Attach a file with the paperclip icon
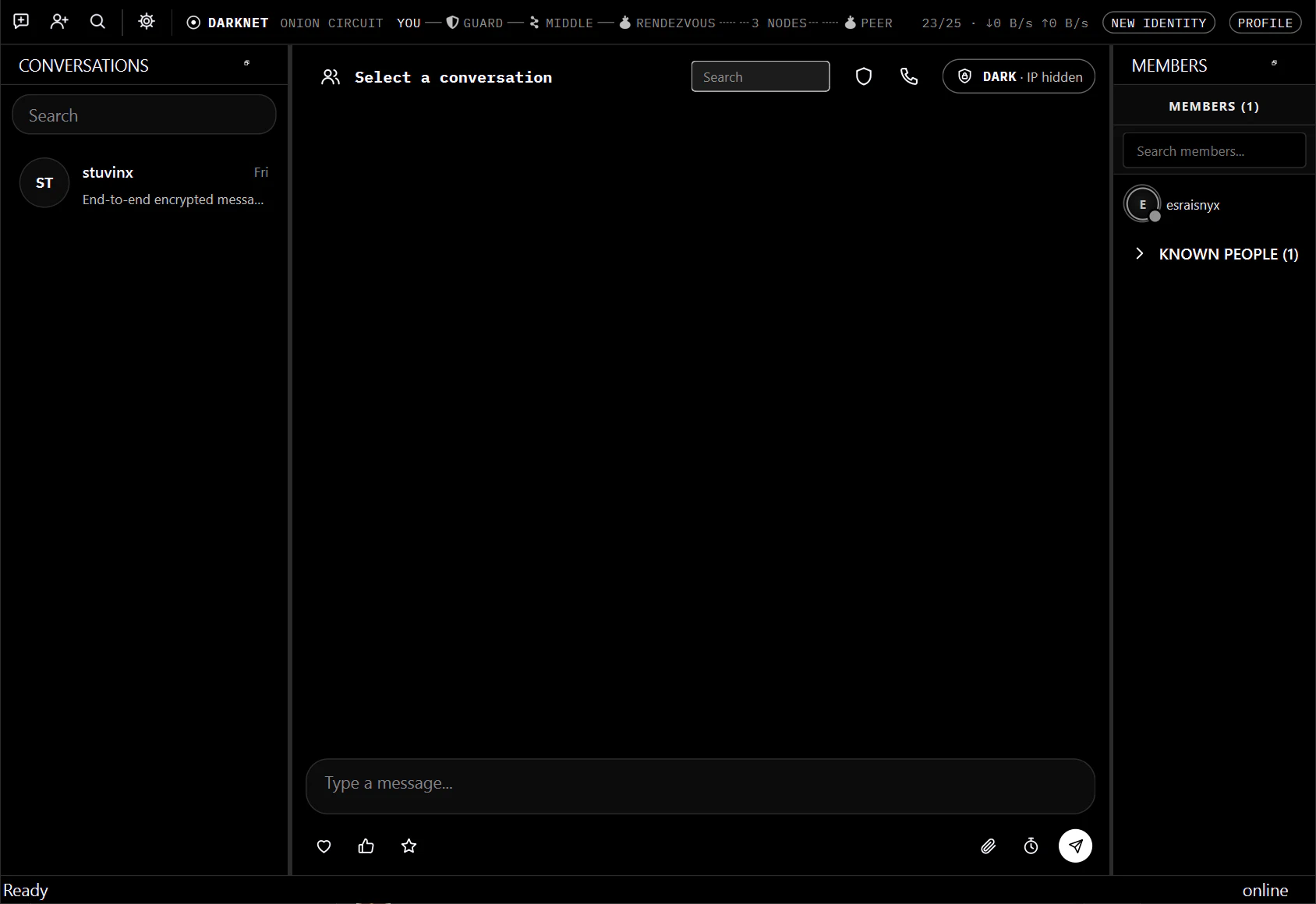Viewport: 1316px width, 904px height. click(x=989, y=846)
